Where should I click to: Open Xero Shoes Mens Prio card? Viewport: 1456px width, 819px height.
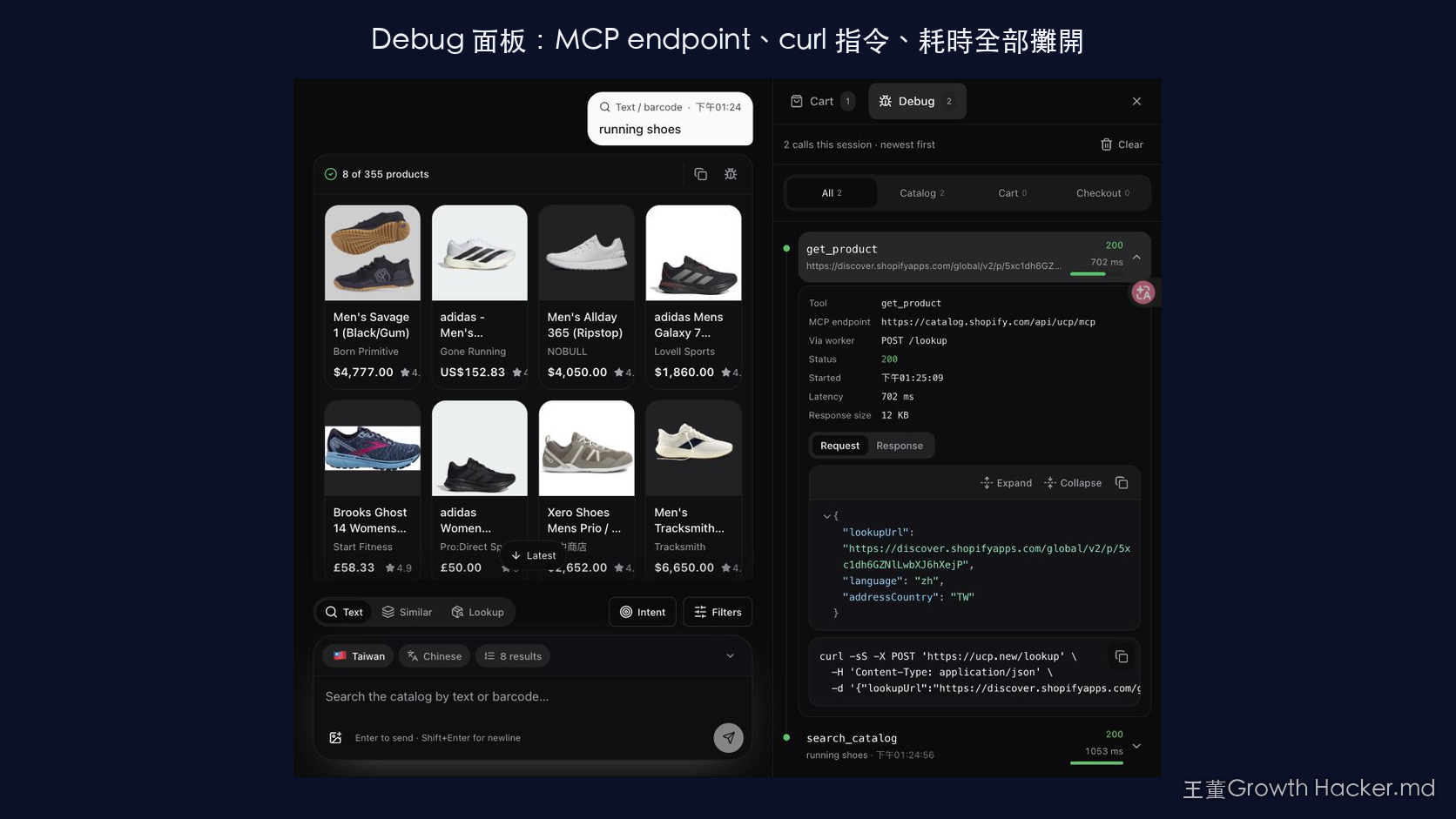point(587,490)
